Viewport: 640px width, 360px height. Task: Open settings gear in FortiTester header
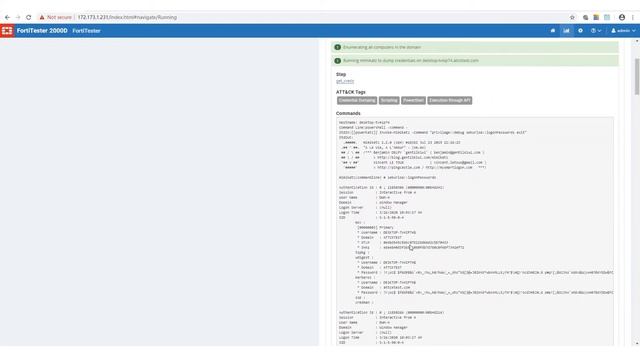coord(580,31)
